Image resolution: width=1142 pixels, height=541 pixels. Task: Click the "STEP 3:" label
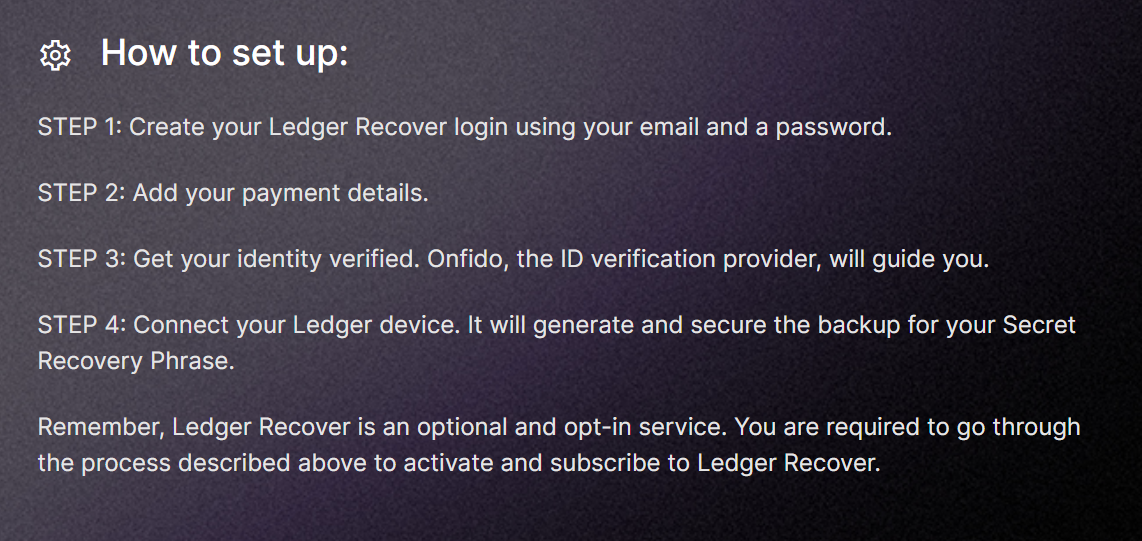81,259
